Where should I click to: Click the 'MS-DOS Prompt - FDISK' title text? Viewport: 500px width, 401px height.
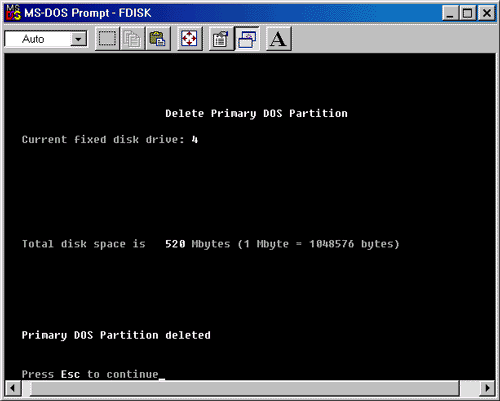[x=88, y=13]
